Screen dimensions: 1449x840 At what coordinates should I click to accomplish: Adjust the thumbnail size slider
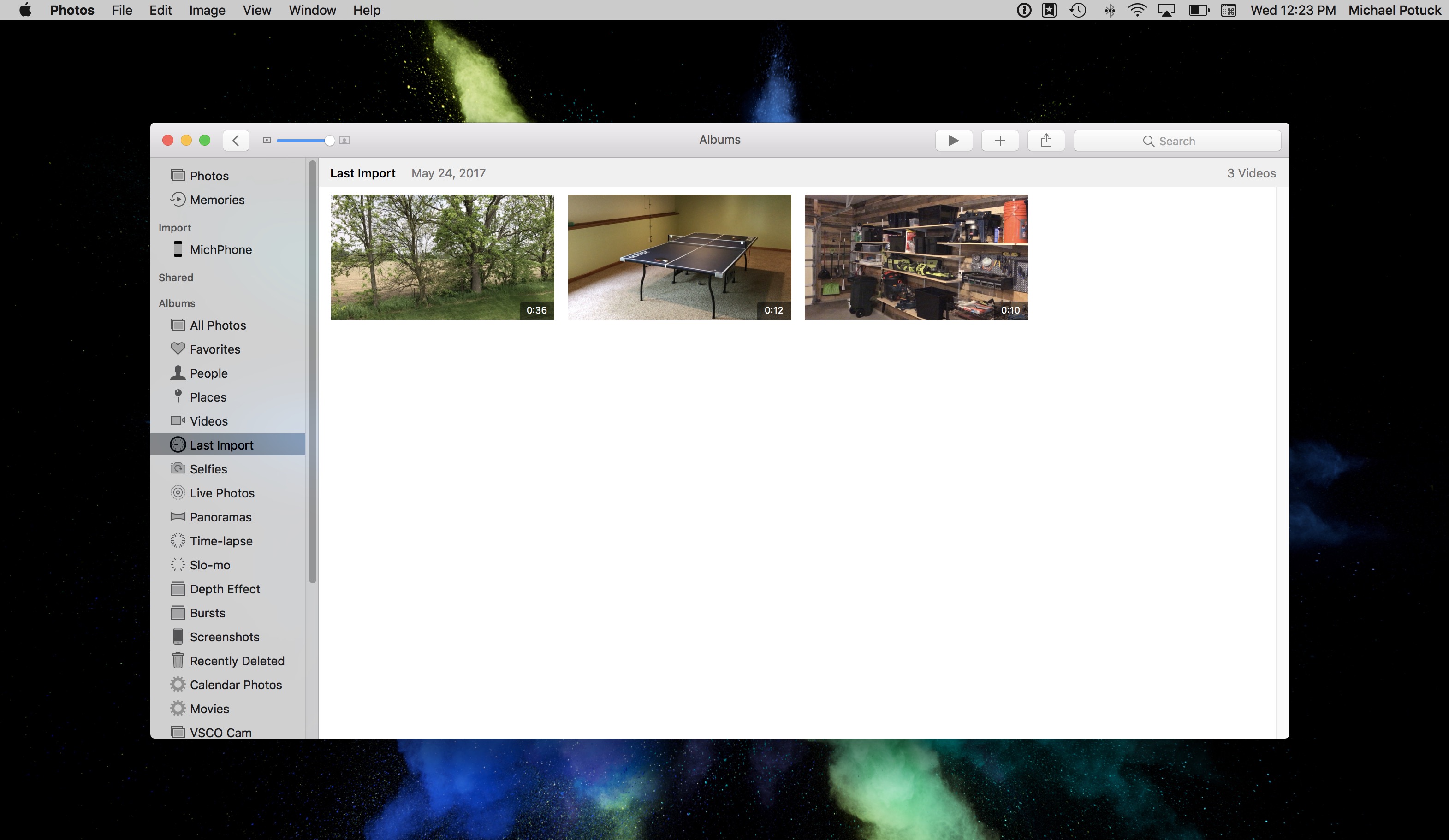[329, 140]
